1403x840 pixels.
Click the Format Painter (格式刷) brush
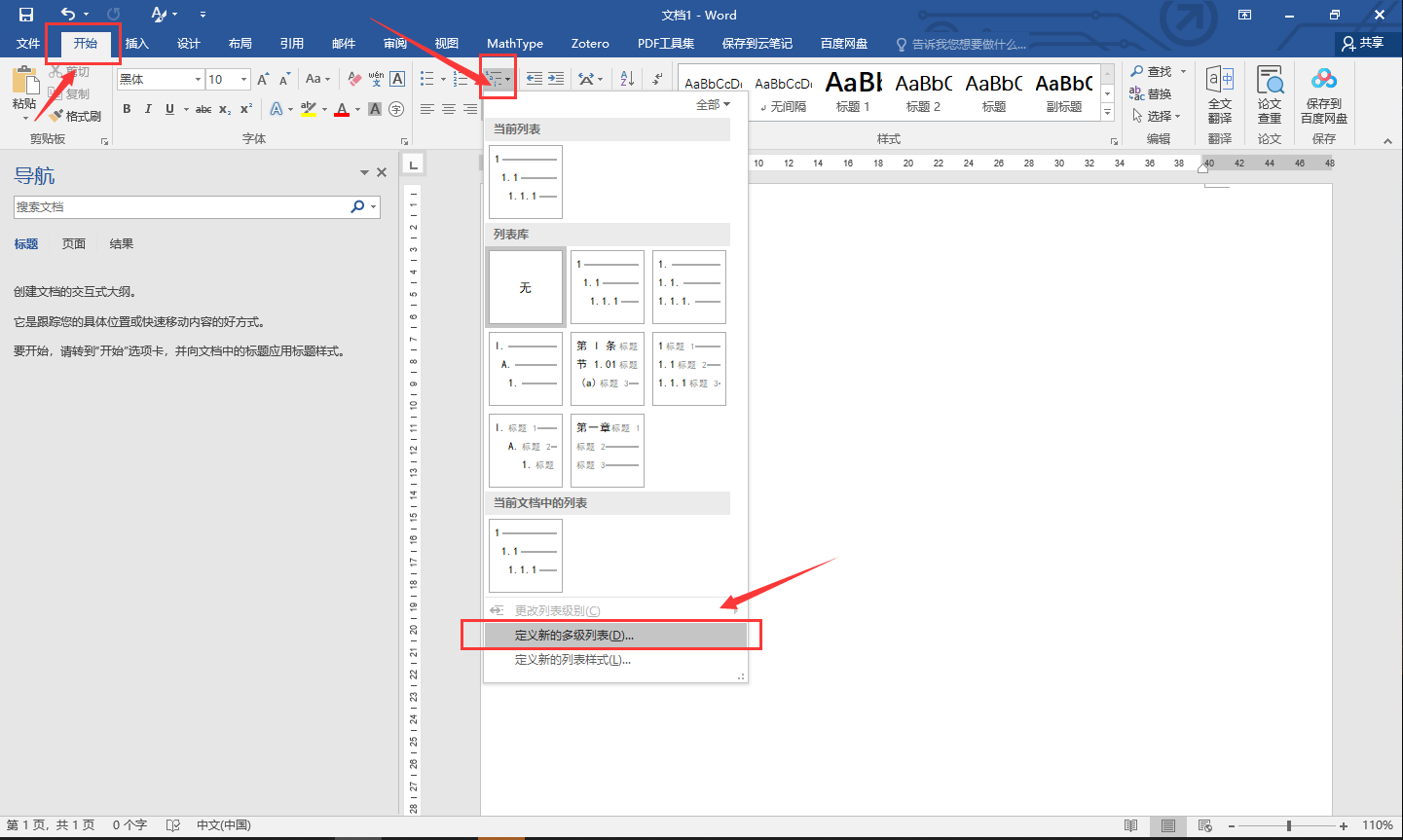[x=56, y=116]
